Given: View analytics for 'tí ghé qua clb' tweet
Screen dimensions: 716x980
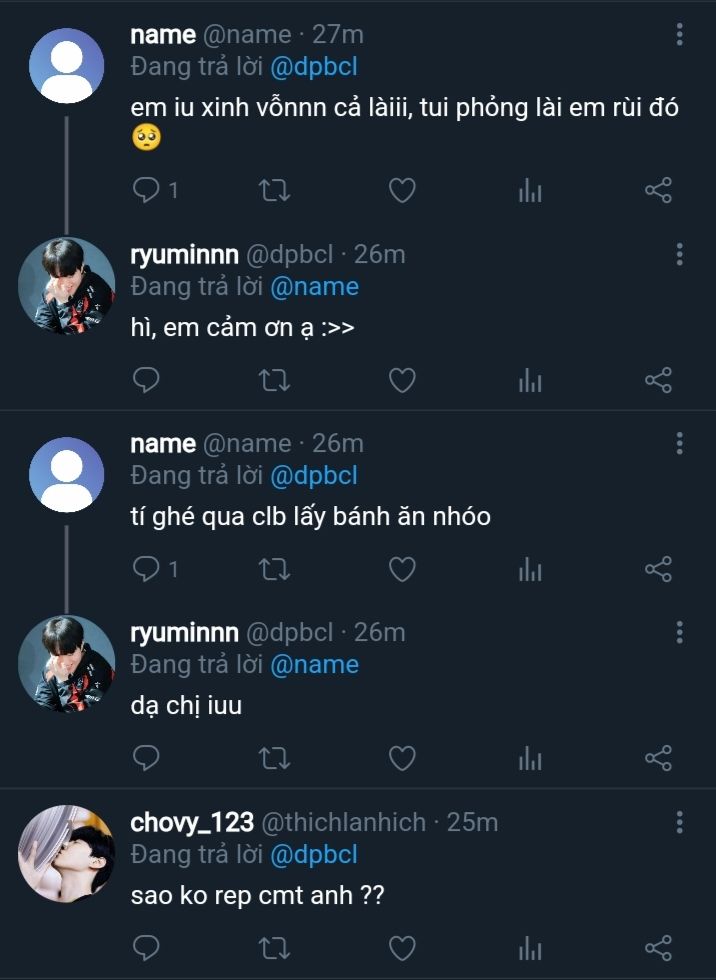Looking at the screenshot, I should pos(530,569).
